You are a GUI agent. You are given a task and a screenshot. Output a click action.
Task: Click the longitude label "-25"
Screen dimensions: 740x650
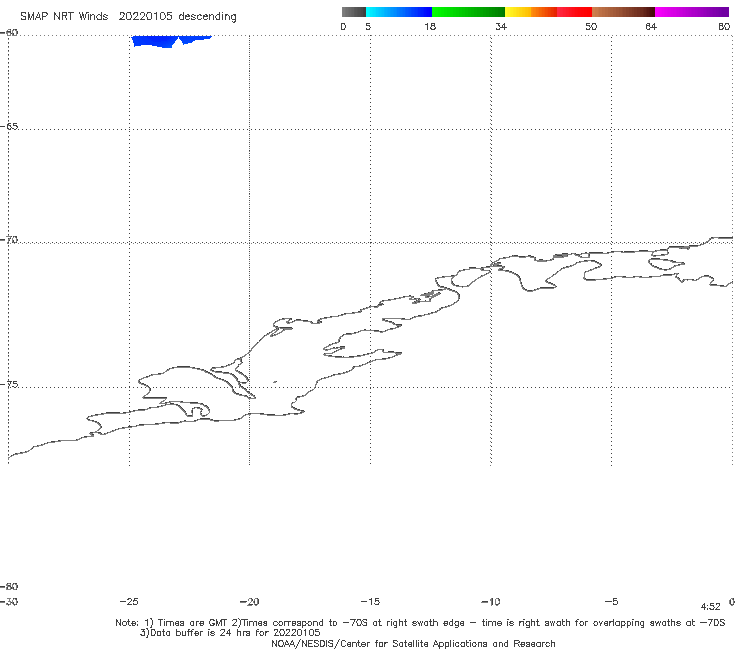(x=129, y=602)
